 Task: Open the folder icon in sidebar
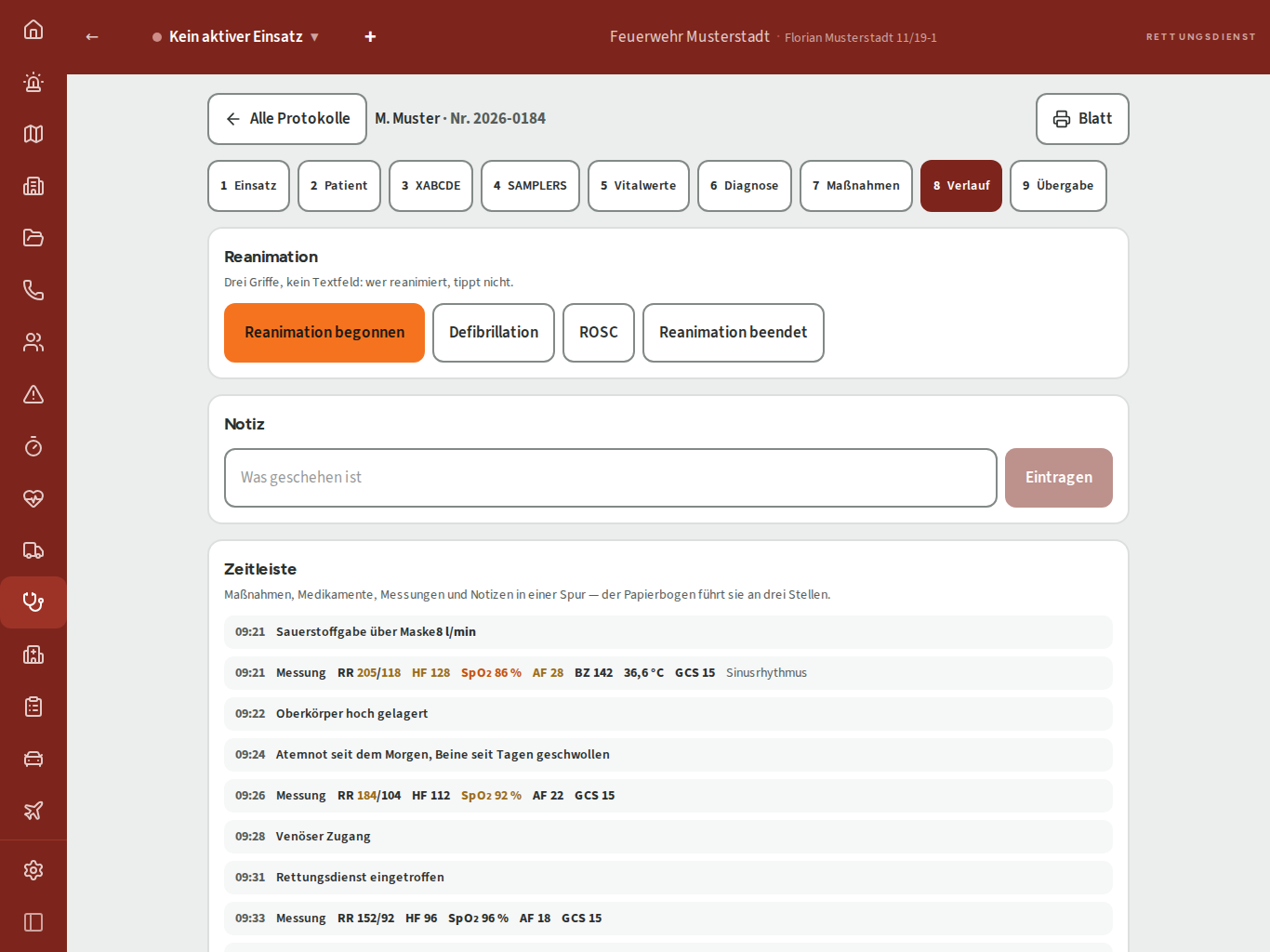[x=33, y=238]
